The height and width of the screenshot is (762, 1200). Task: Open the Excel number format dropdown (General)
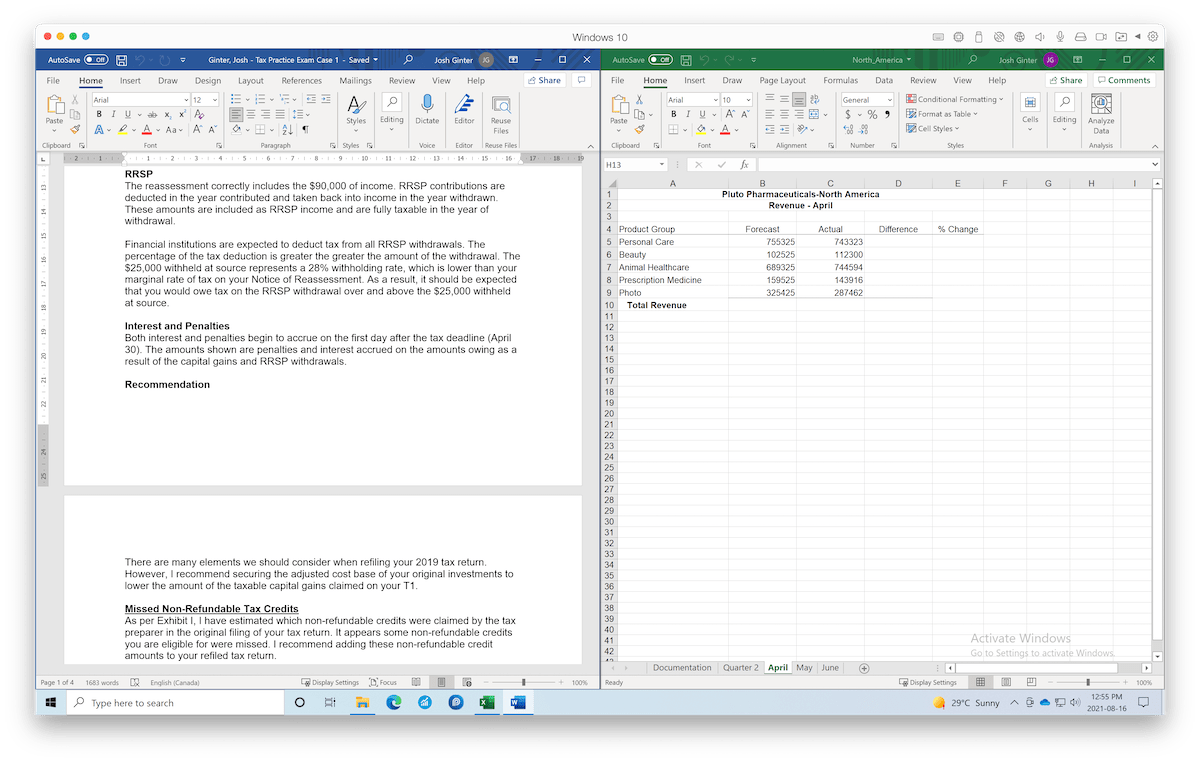(x=888, y=100)
